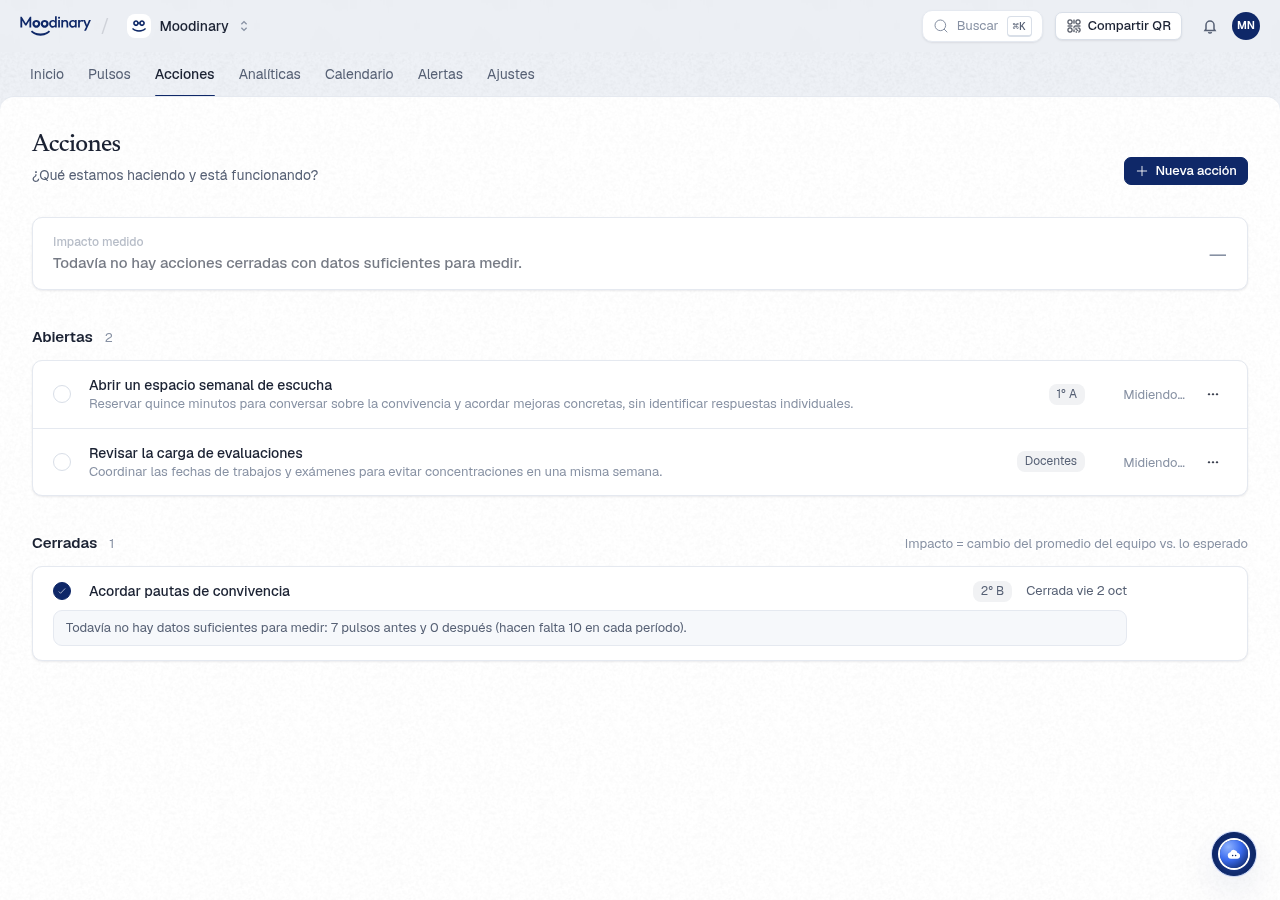Click the 'Acordar pautas de convivencia' title
The height and width of the screenshot is (900, 1280).
(189, 591)
